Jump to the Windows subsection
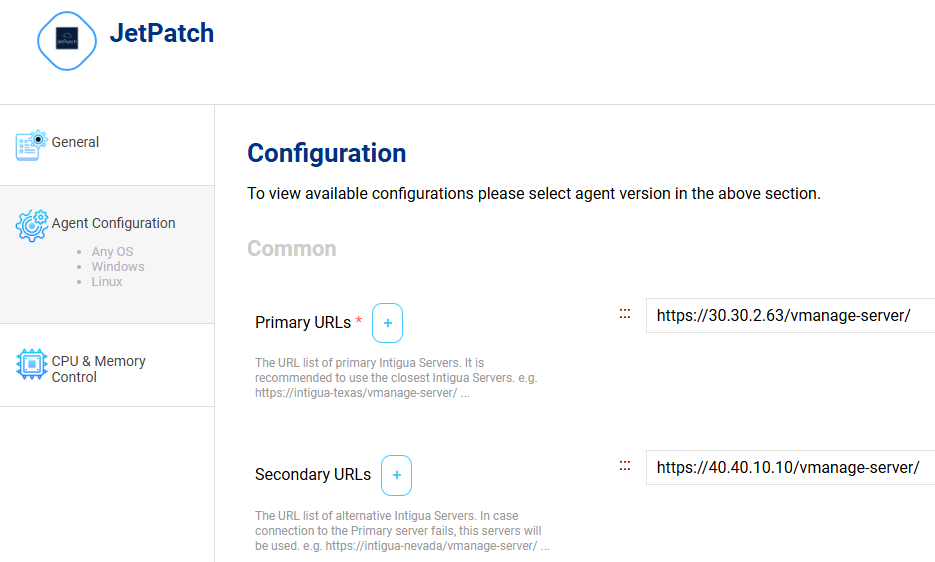The width and height of the screenshot is (935, 562). (118, 267)
